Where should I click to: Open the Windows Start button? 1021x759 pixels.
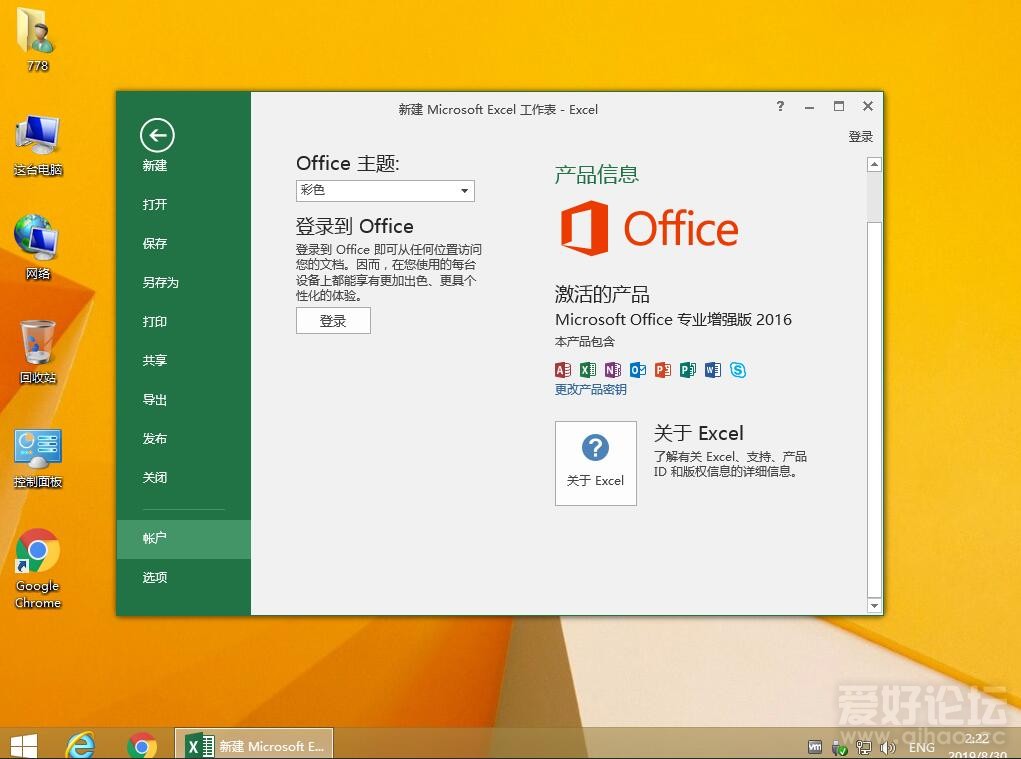(x=24, y=745)
